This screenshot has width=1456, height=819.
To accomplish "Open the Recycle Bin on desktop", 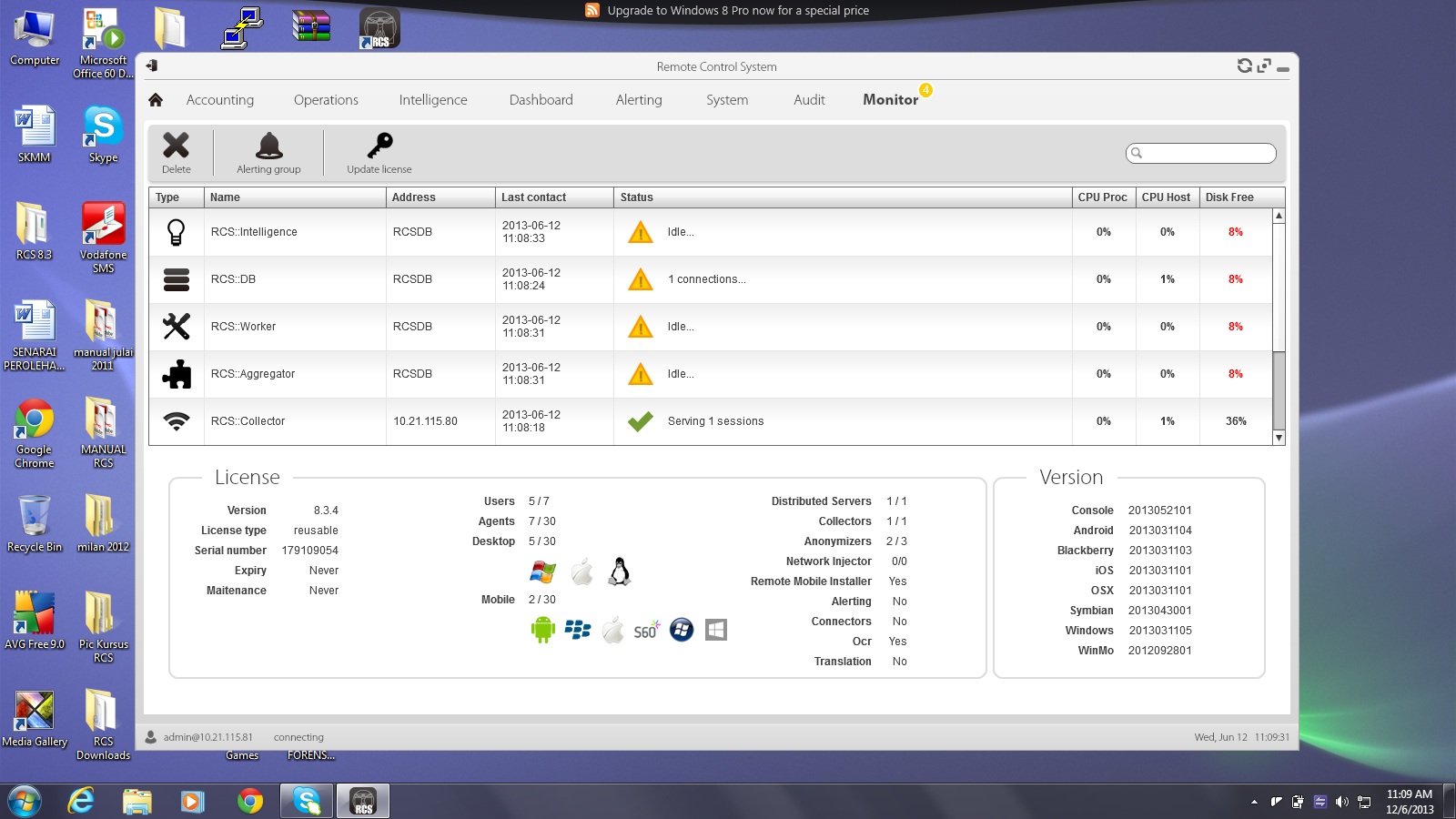I will click(35, 523).
